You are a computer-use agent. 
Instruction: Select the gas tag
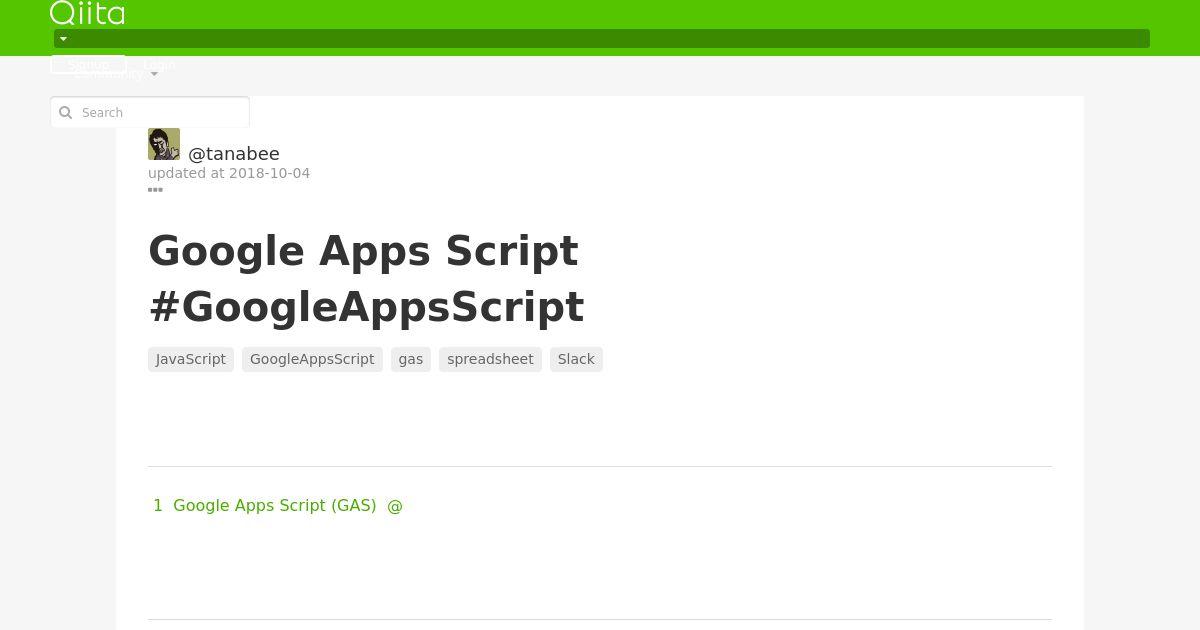(x=411, y=359)
